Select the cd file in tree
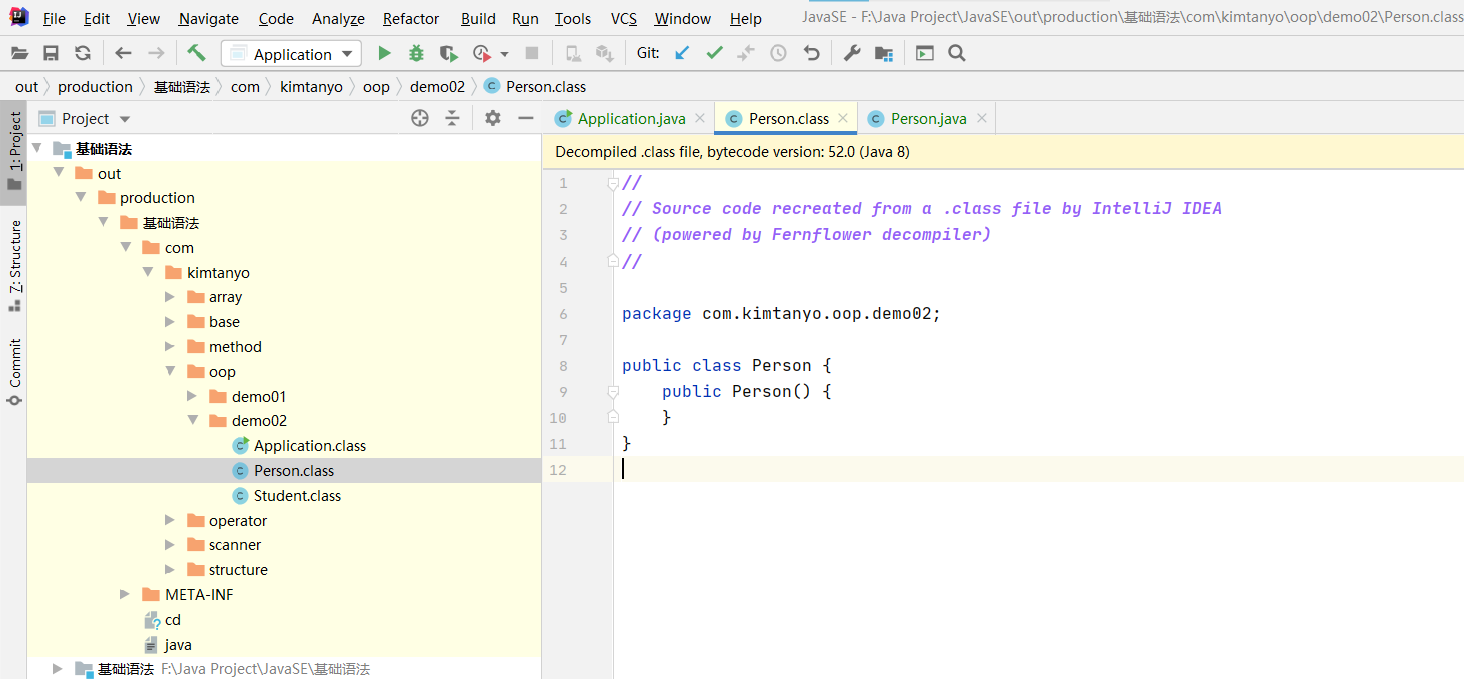The image size is (1464, 679). 162,620
